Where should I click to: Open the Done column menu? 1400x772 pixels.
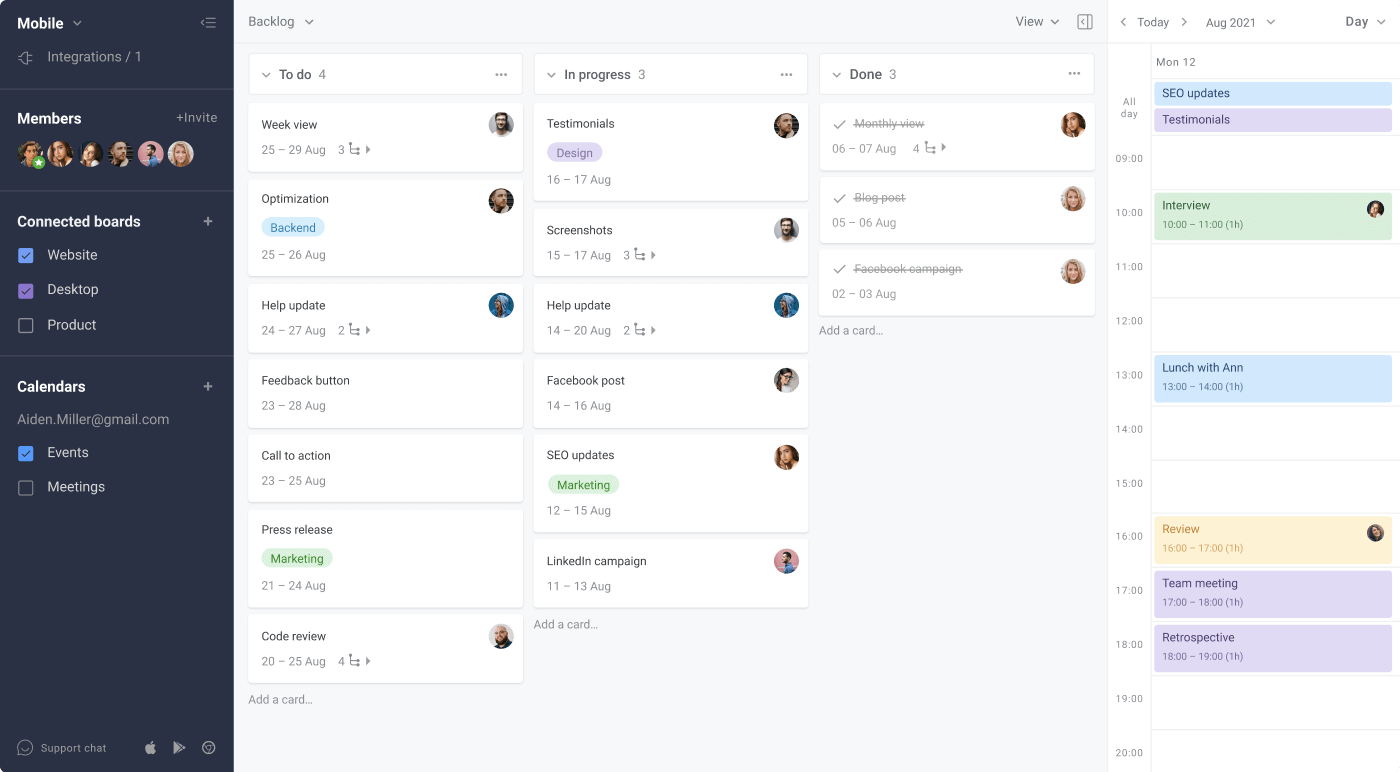click(x=1073, y=73)
